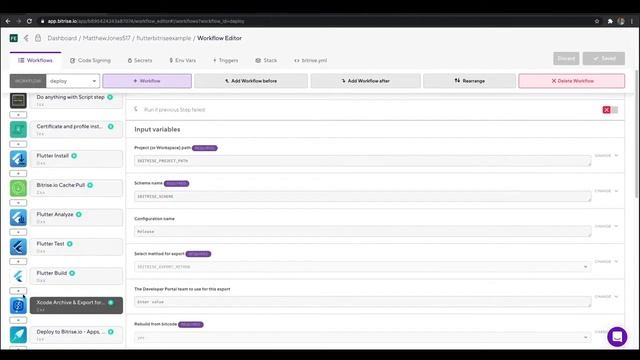640x360 pixels.
Task: Open the Dashboard breadcrumb link
Action: tap(62, 38)
